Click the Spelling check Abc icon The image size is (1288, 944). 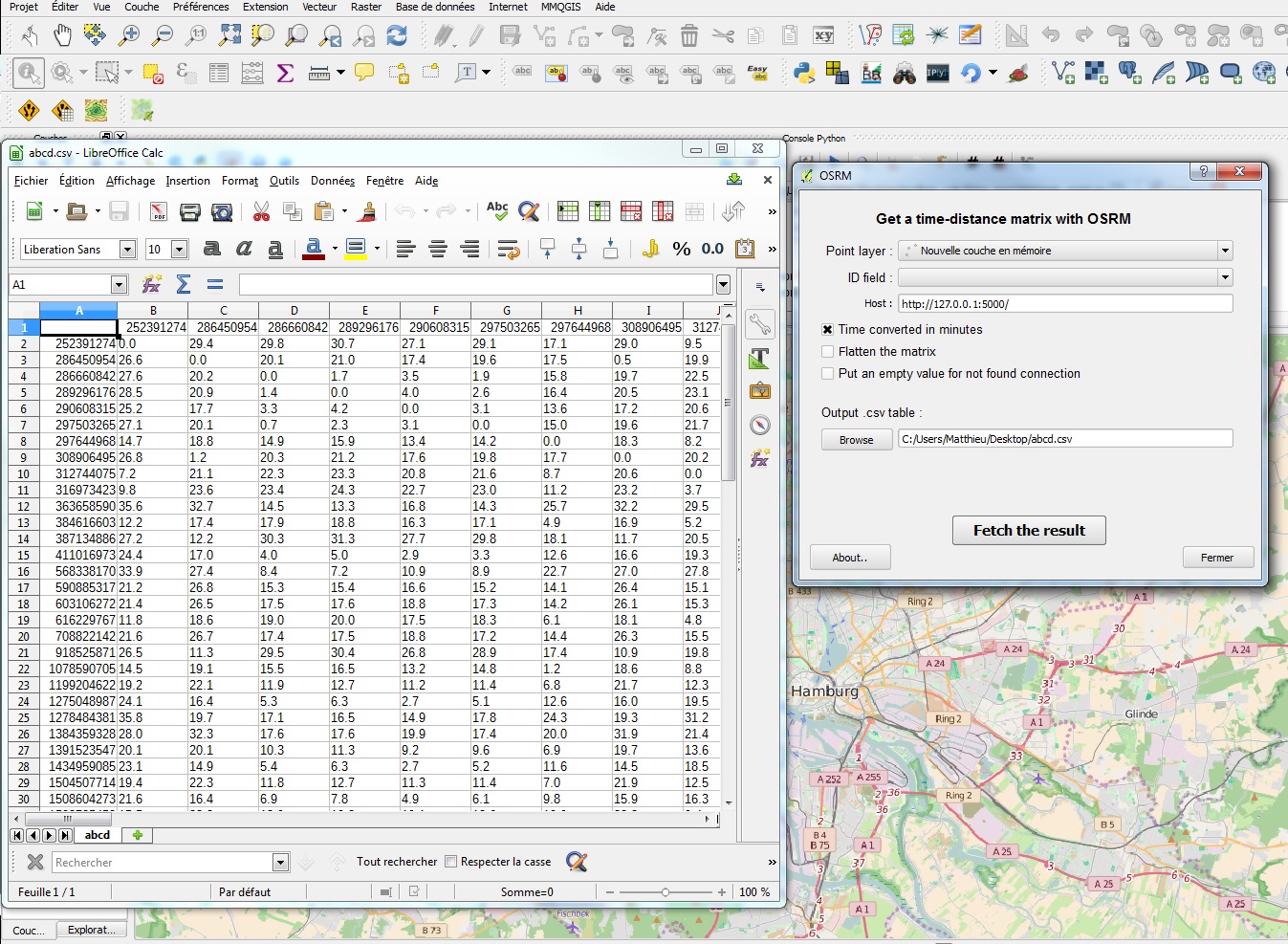[496, 211]
